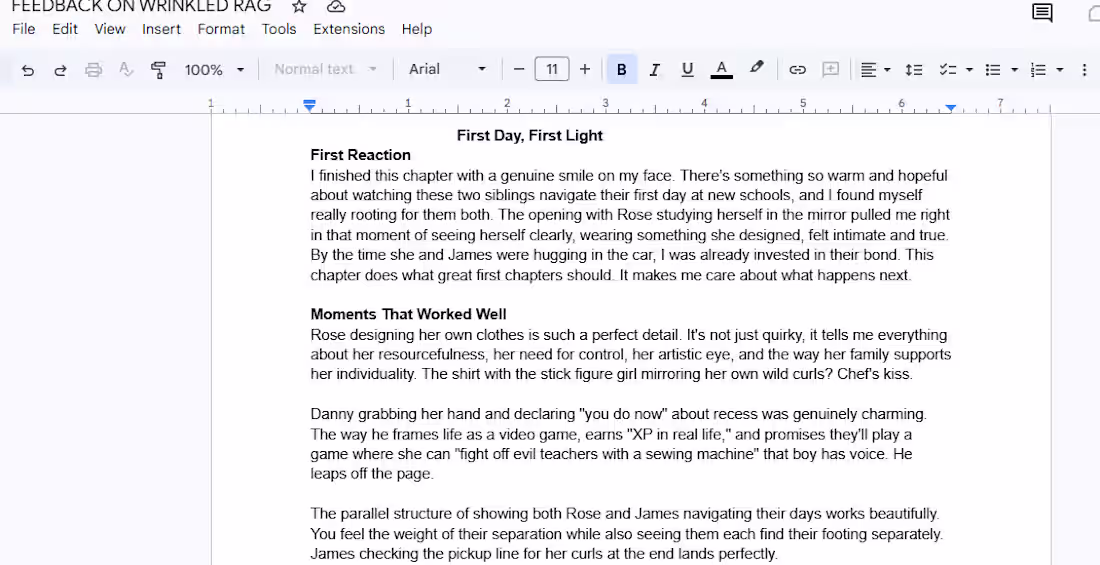The image size is (1100, 565).
Task: Activate the paint format tool
Action: (159, 69)
